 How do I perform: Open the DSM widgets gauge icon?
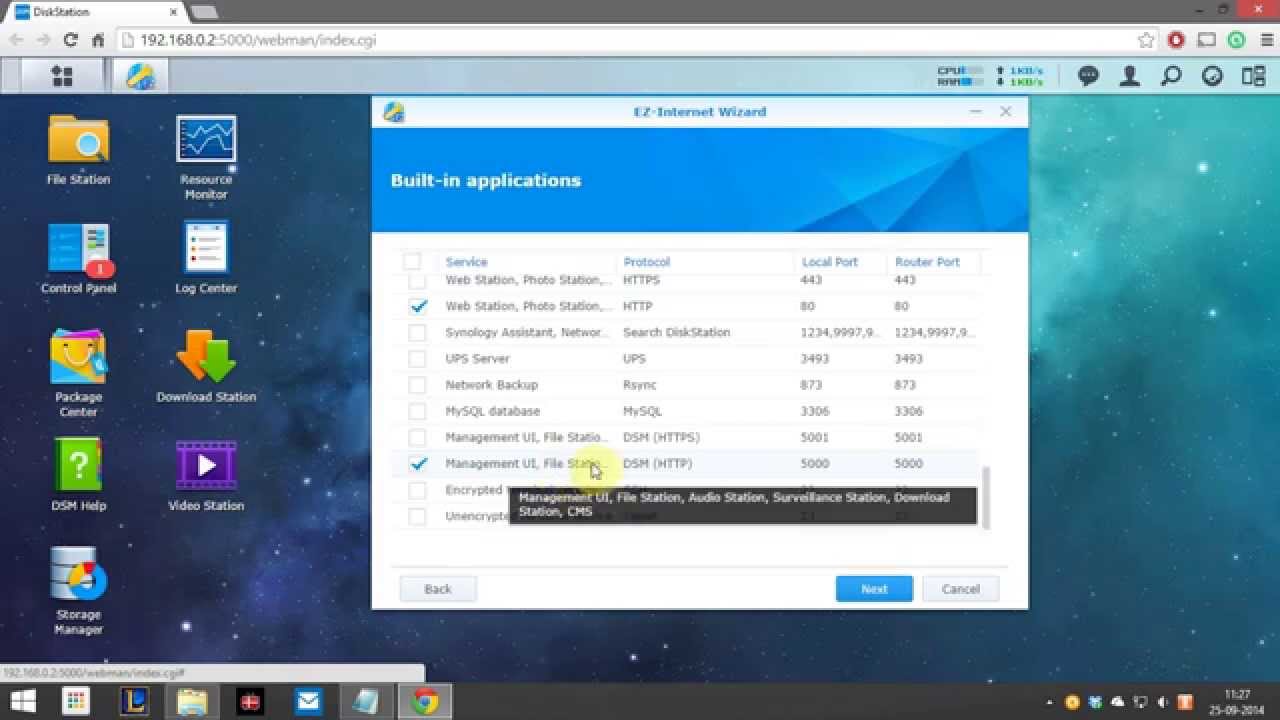[x=1212, y=76]
